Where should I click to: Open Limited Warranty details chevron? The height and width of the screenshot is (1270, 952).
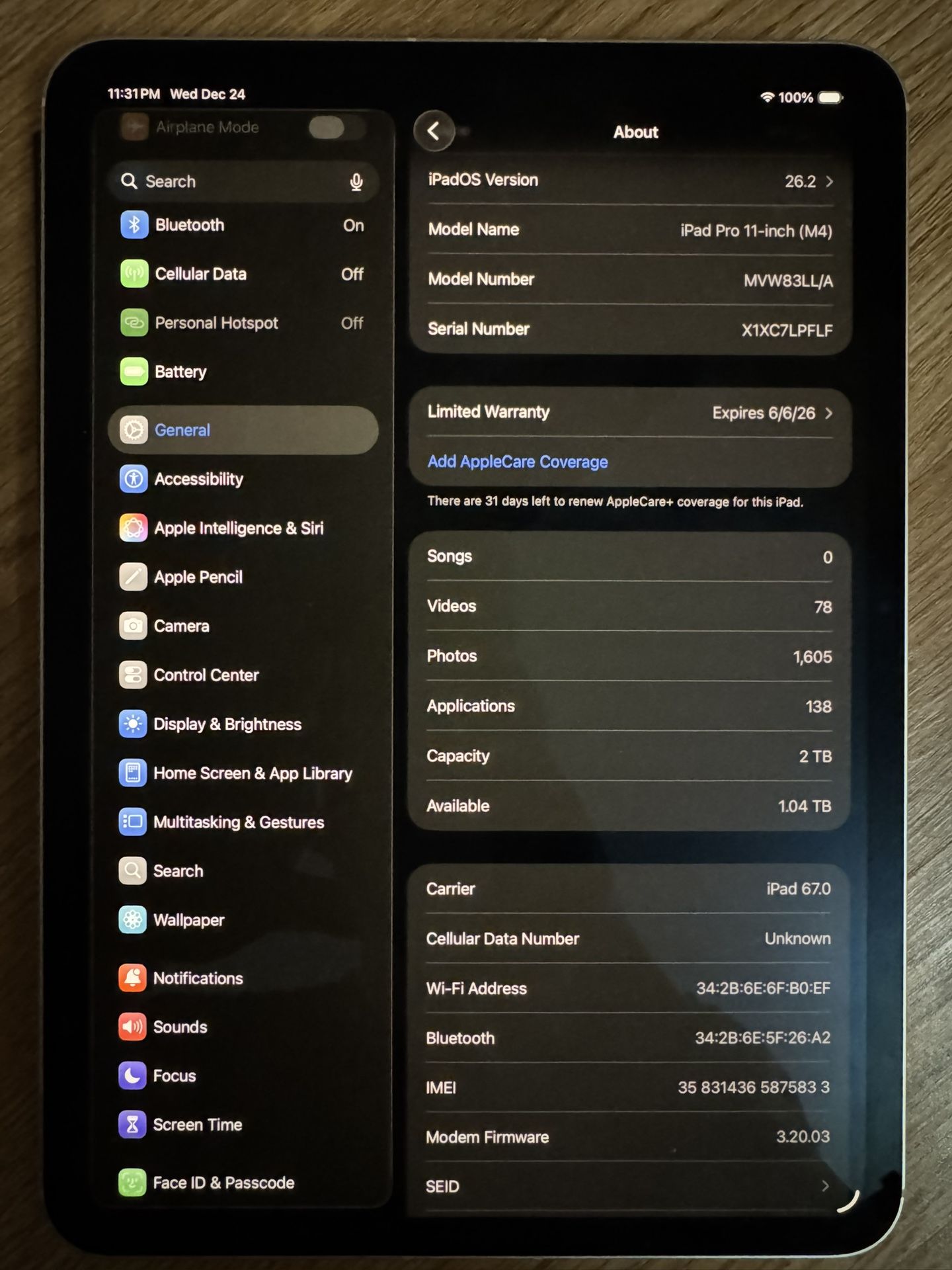pos(828,413)
